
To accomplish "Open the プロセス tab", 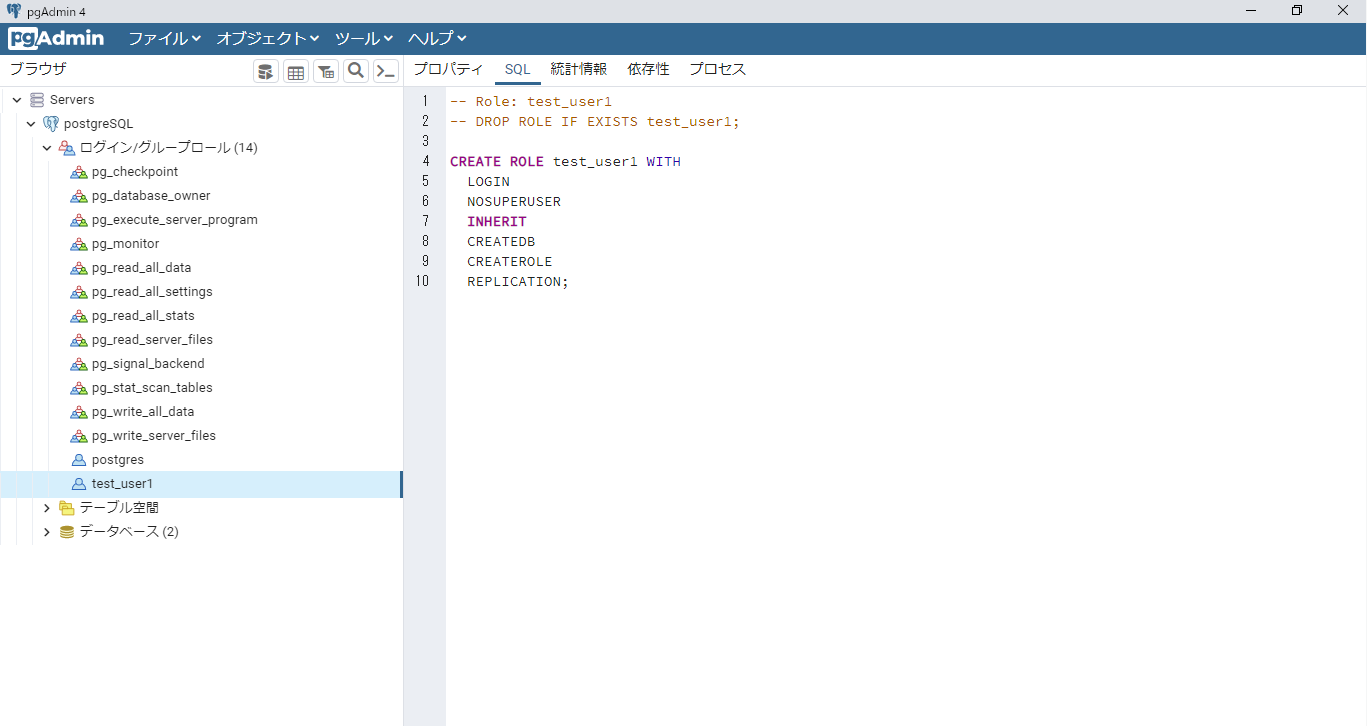I will click(x=717, y=69).
